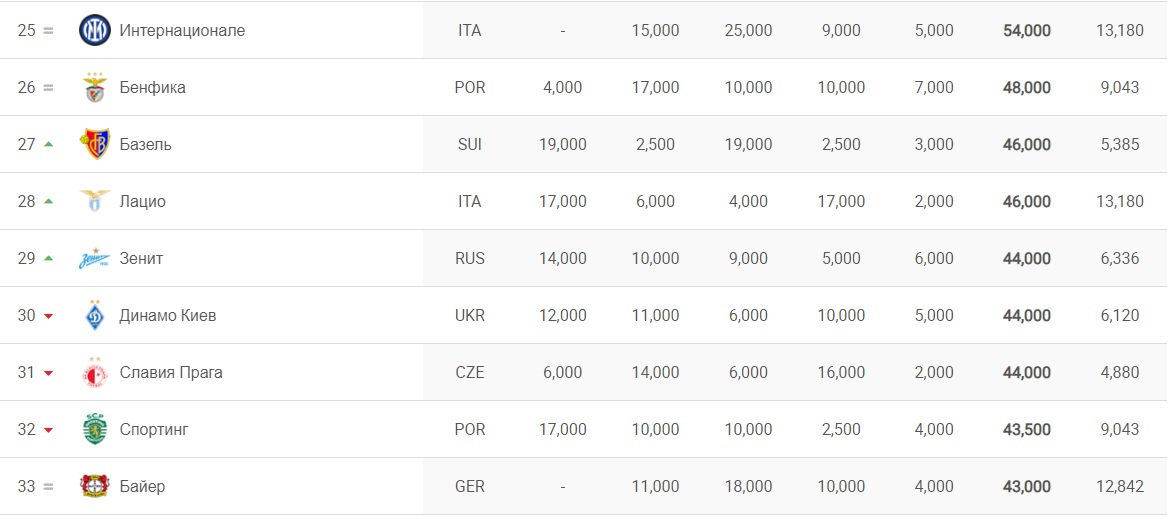Open the Бенфика team link

pos(152,88)
